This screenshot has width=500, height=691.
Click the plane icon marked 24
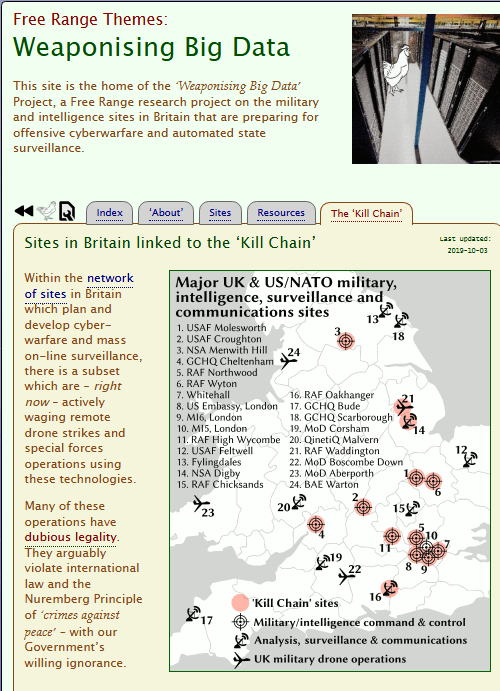pos(289,362)
